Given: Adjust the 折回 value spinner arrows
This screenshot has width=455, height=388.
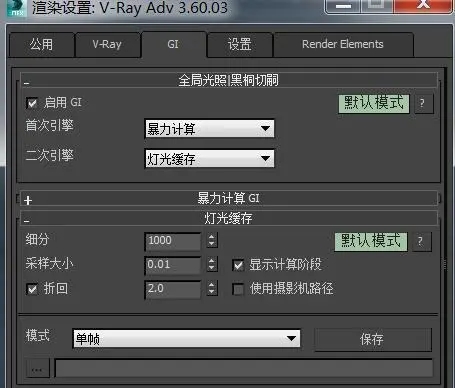Looking at the screenshot, I should (211, 288).
